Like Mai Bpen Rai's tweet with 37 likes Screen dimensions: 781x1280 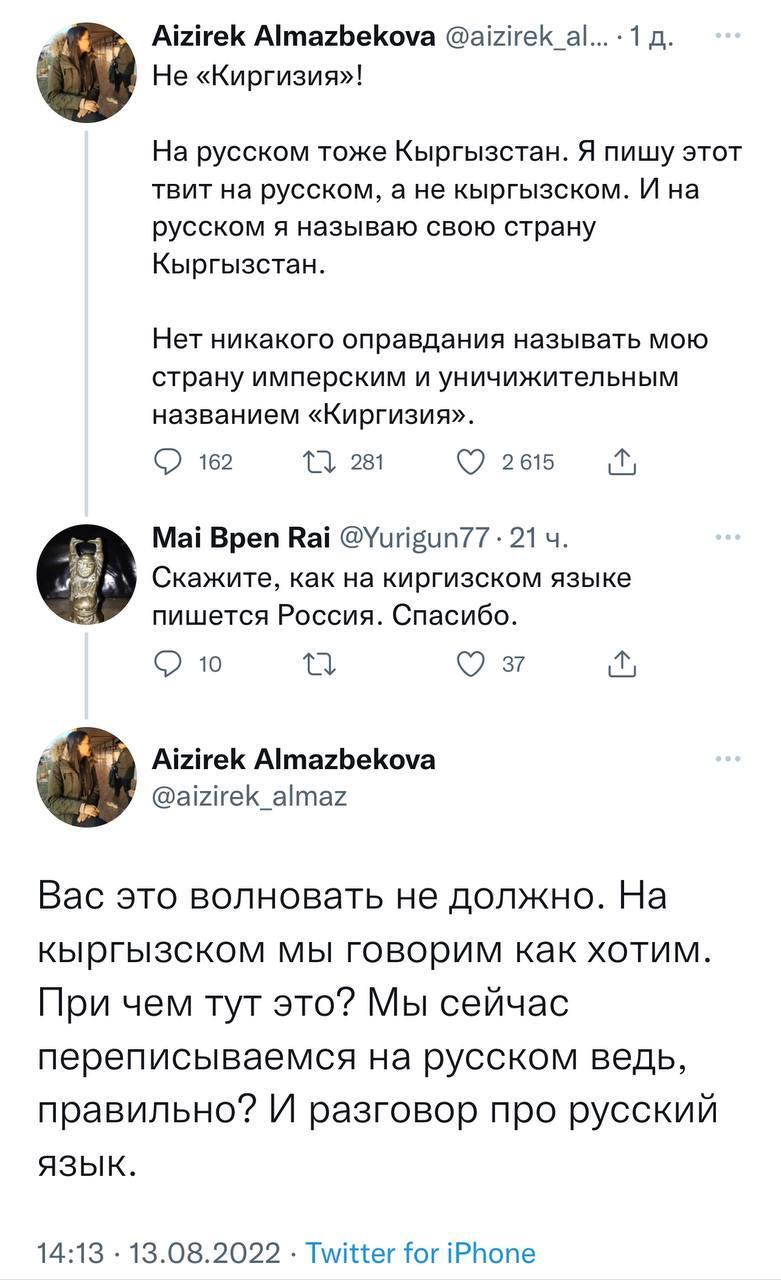point(469,663)
